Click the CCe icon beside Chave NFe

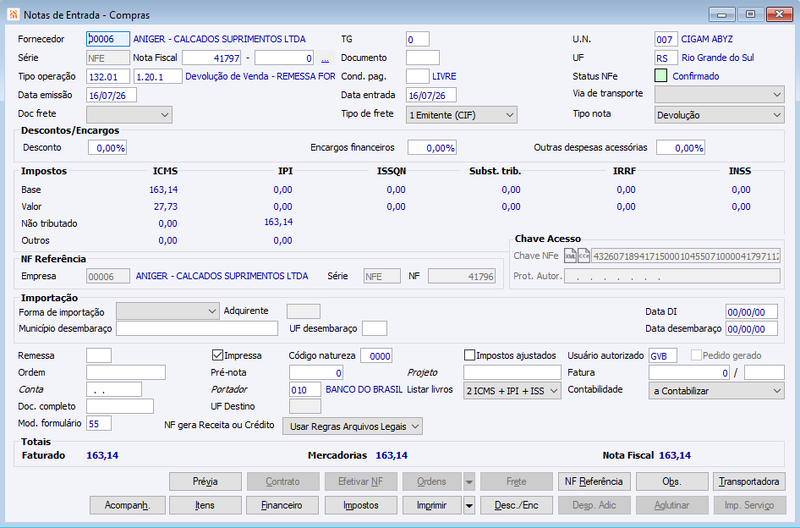tap(583, 256)
